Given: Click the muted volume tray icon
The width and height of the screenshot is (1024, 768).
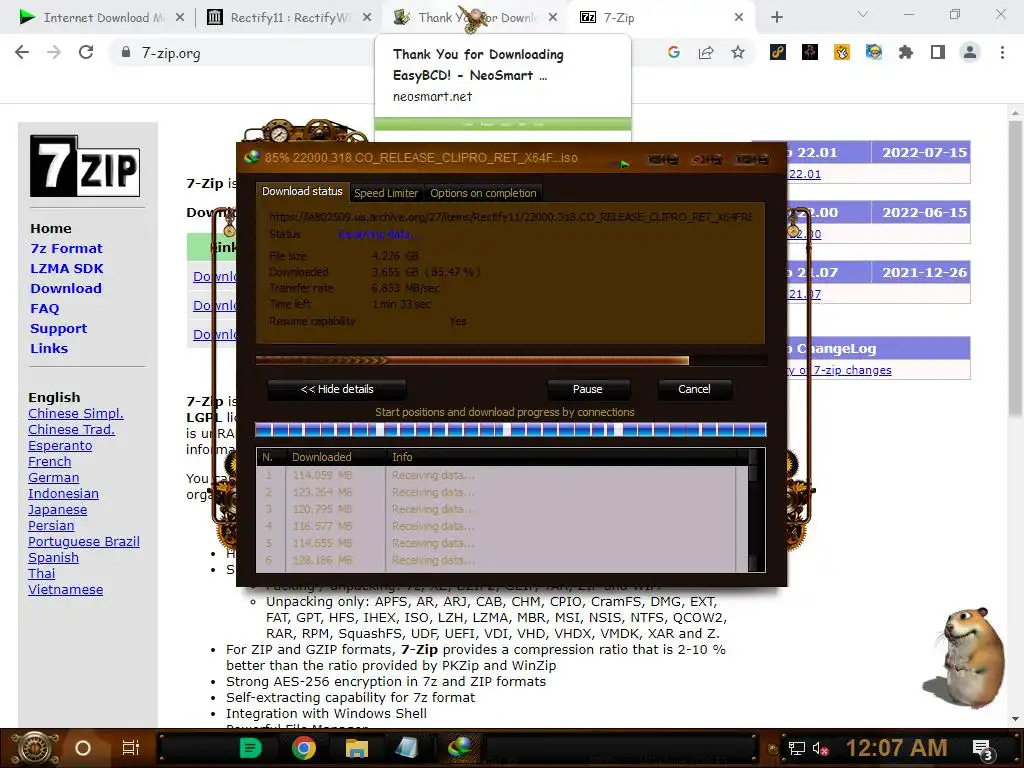Looking at the screenshot, I should pyautogui.click(x=821, y=748).
